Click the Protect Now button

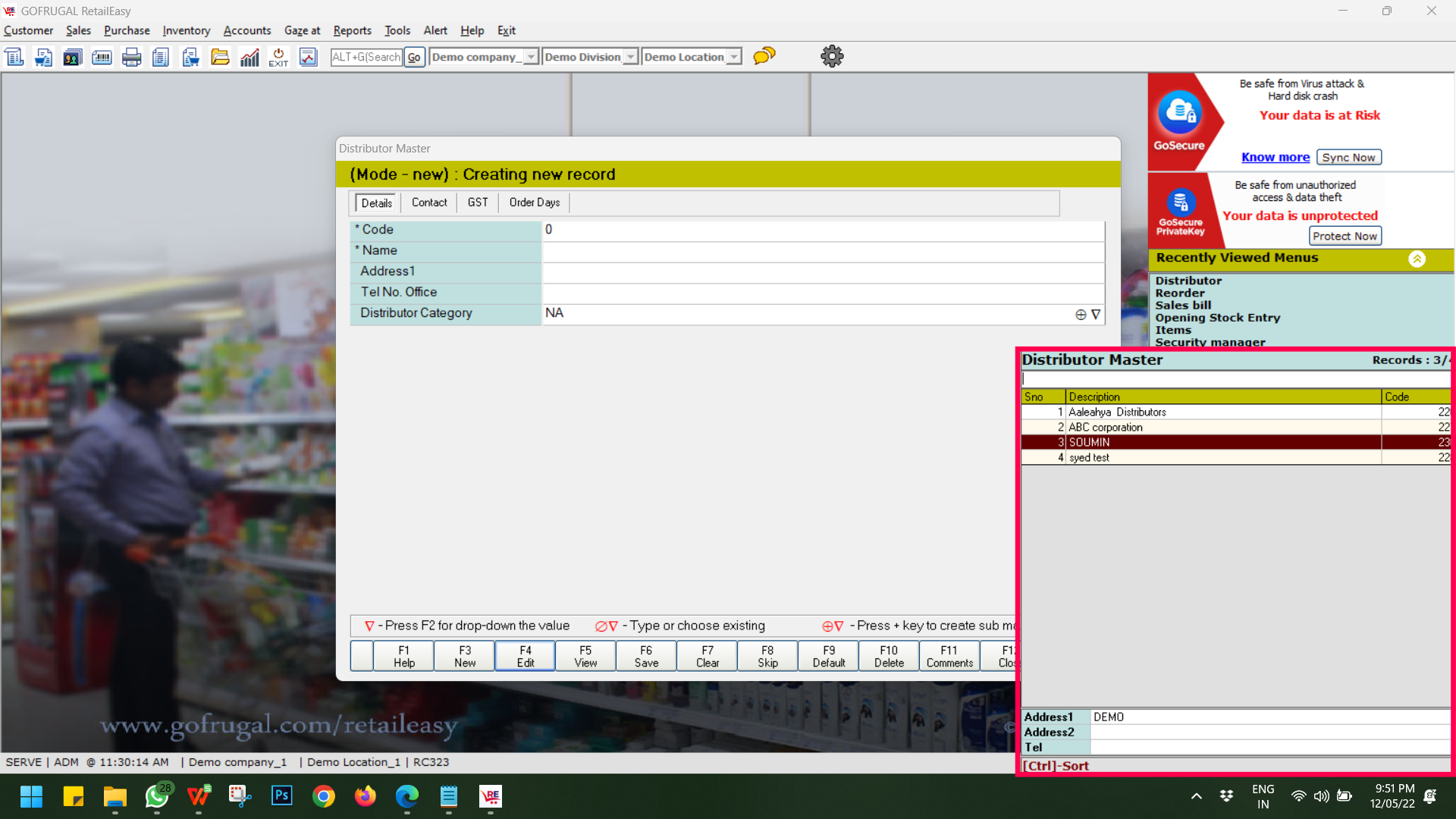[x=1345, y=236]
